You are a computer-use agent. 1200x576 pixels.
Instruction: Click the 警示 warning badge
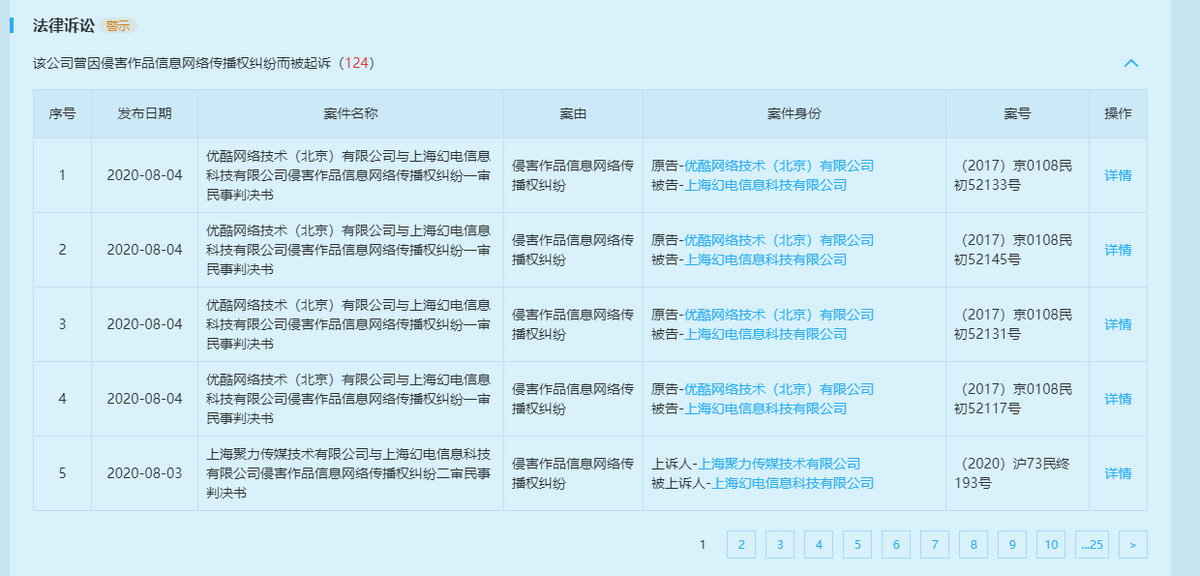click(118, 25)
